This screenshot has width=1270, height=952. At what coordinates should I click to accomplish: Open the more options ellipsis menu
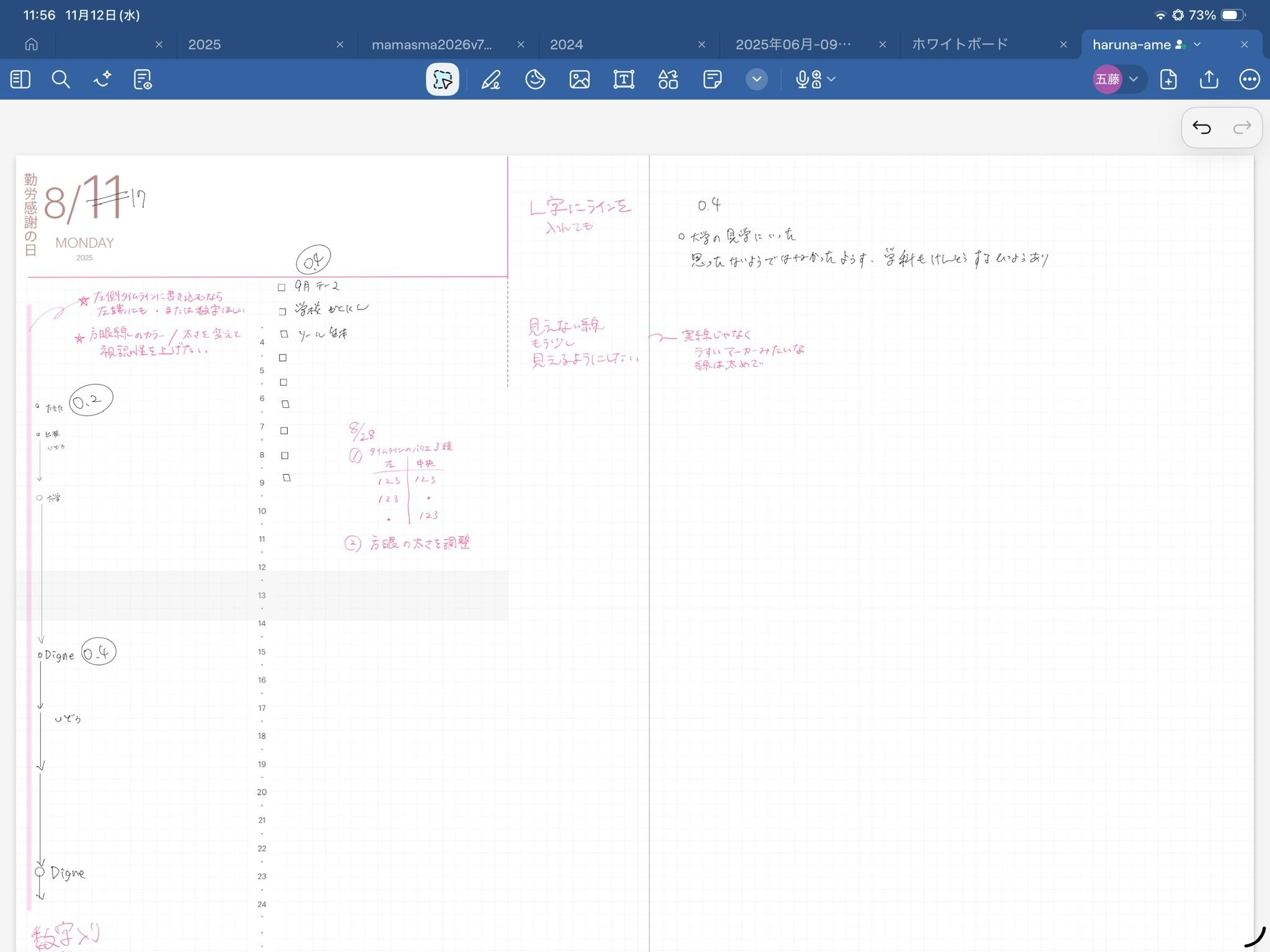pyautogui.click(x=1249, y=79)
